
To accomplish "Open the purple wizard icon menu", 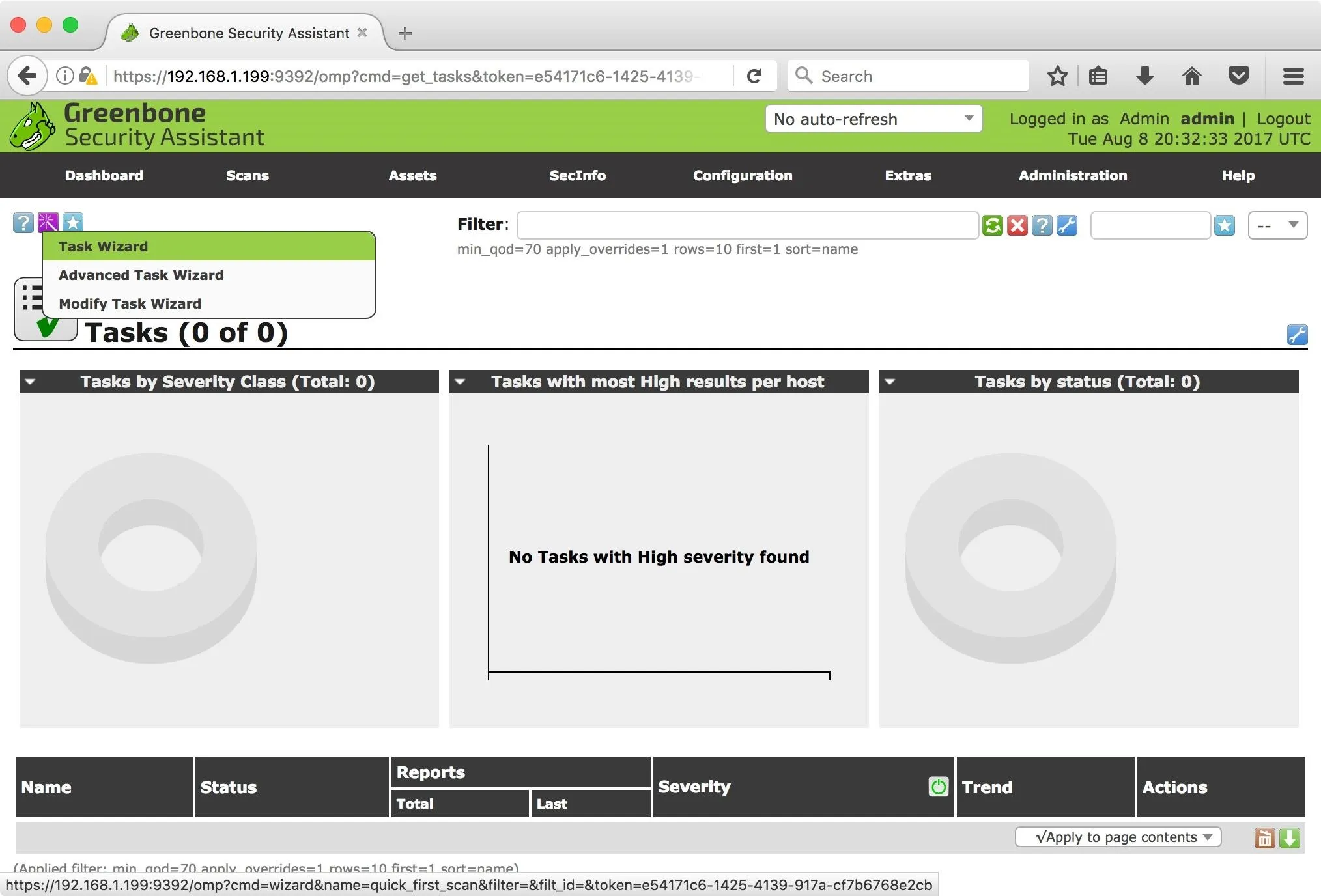I will tap(48, 222).
